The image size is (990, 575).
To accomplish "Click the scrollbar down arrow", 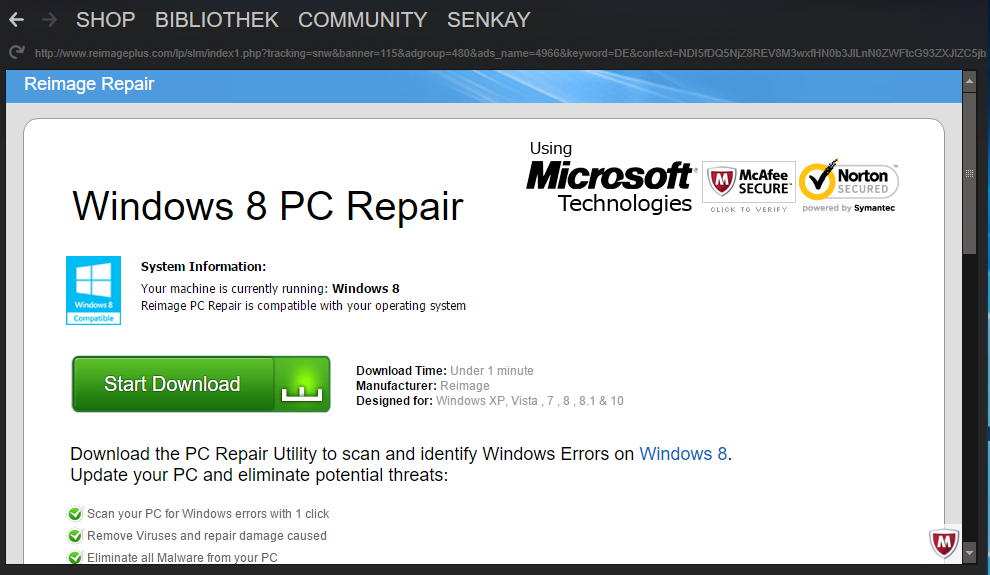I will coord(970,554).
